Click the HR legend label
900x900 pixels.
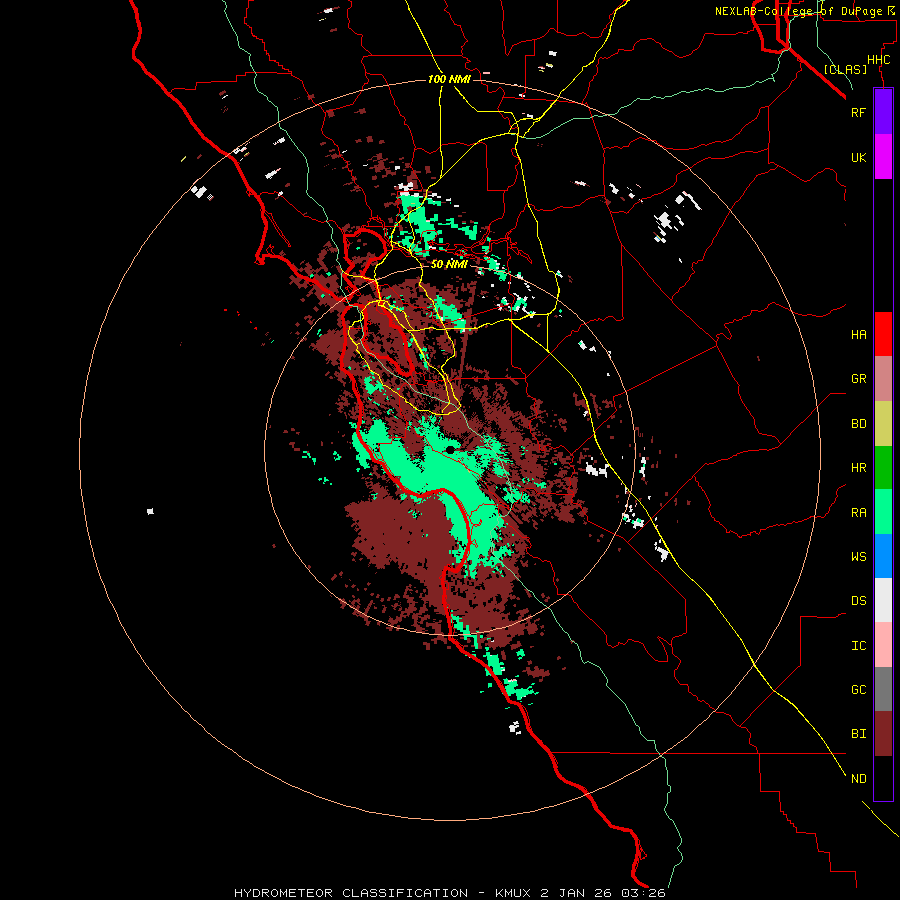point(858,468)
